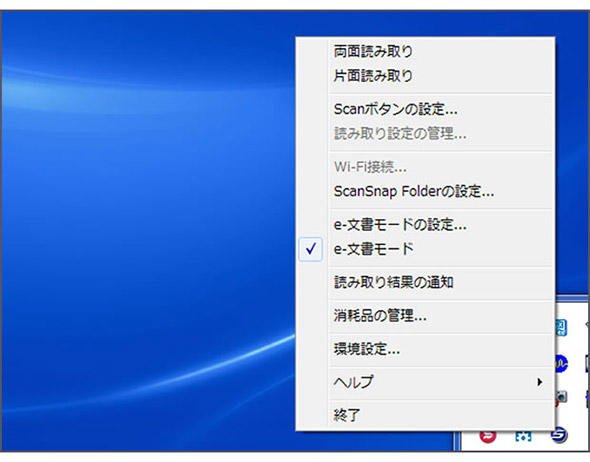Image resolution: width=590 pixels, height=462 pixels.
Task: Open e-文書モードの設定... entry
Action: coord(425,225)
